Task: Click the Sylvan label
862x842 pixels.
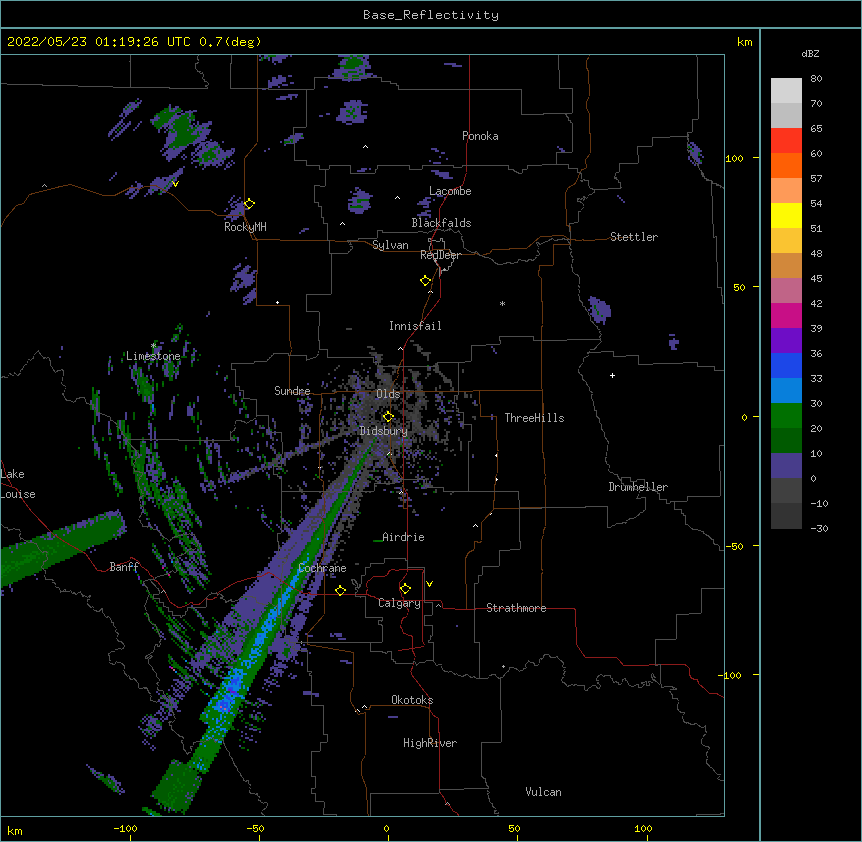Action: click(390, 245)
